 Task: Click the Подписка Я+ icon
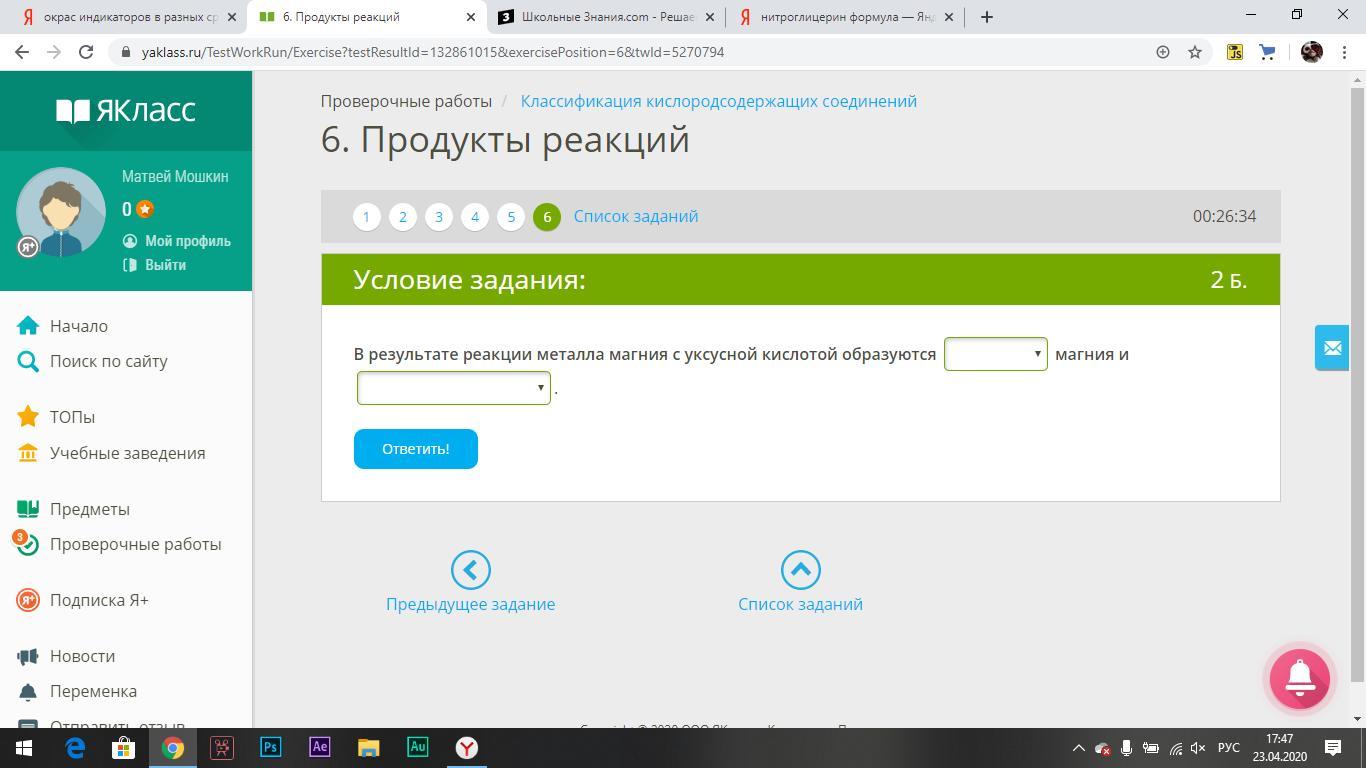(x=28, y=600)
